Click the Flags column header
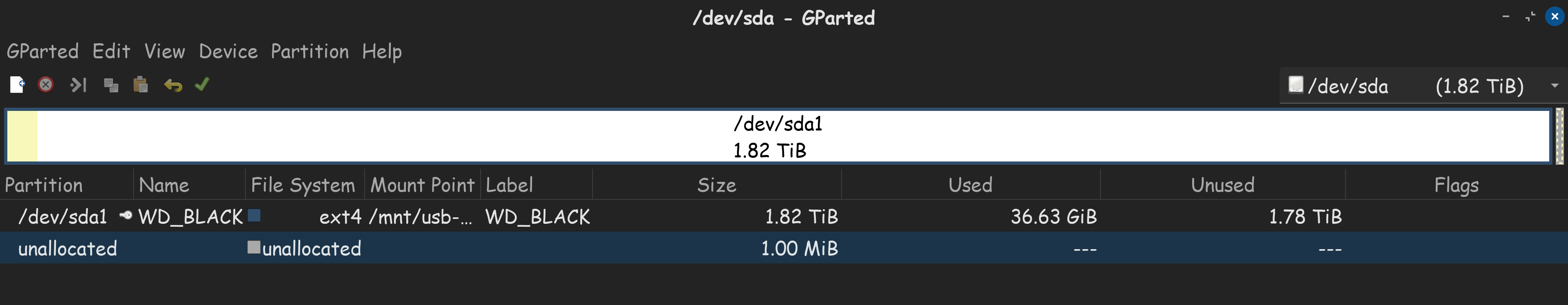 click(x=1456, y=185)
